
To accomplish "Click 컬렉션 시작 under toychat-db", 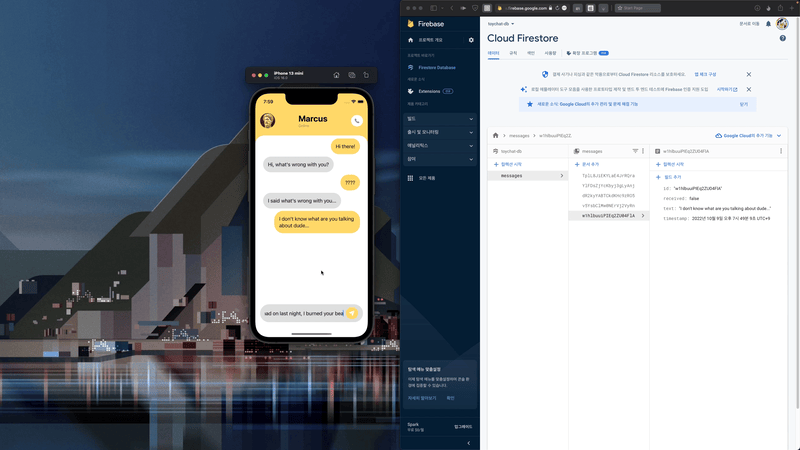I will click(x=508, y=164).
